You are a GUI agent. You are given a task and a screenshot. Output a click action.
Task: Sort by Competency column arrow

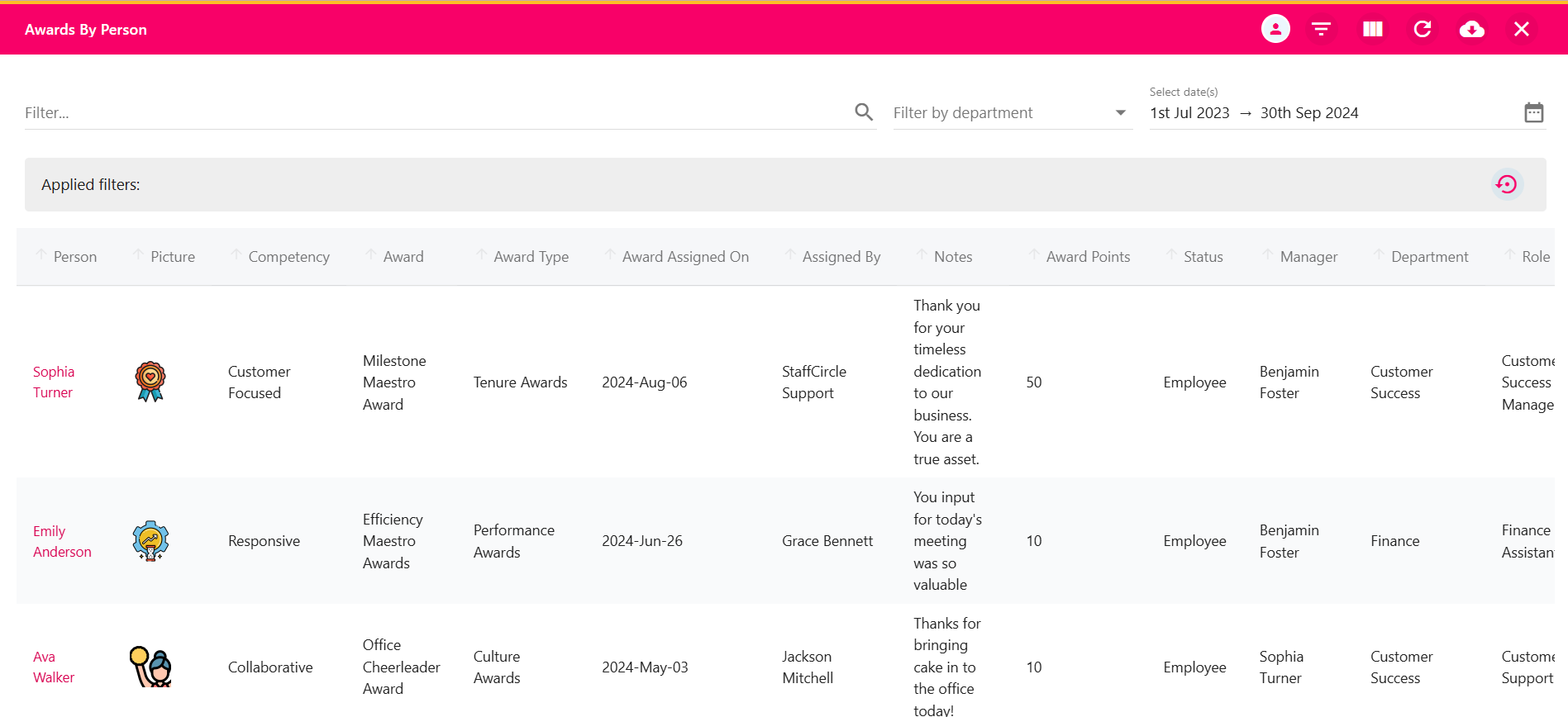click(236, 255)
